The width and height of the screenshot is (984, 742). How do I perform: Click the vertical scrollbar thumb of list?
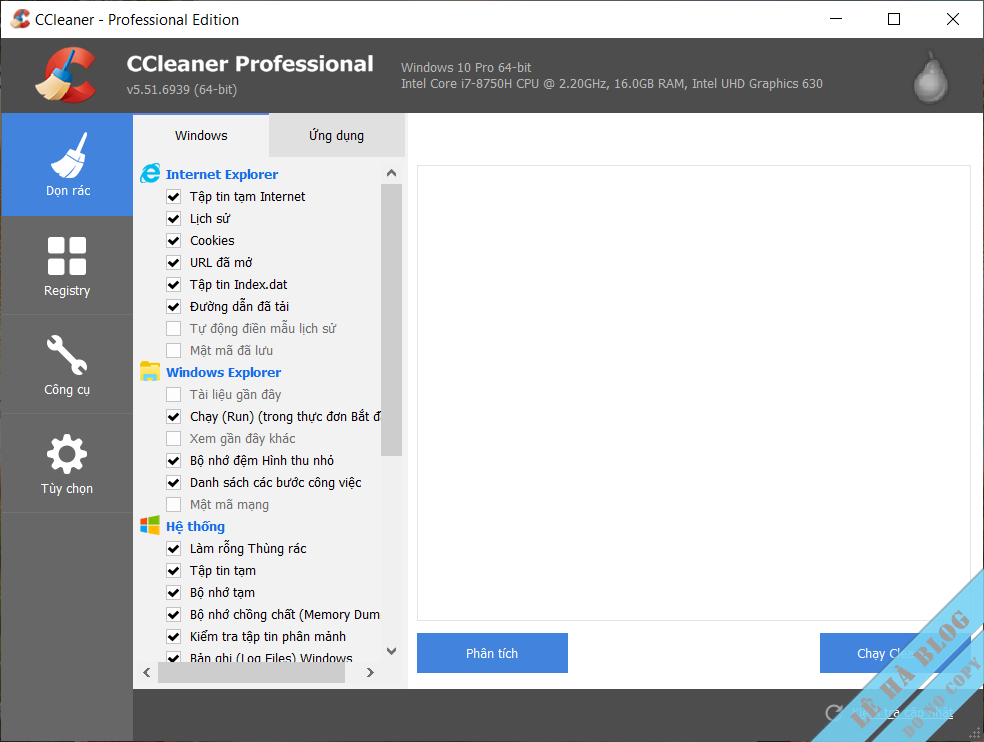[392, 320]
